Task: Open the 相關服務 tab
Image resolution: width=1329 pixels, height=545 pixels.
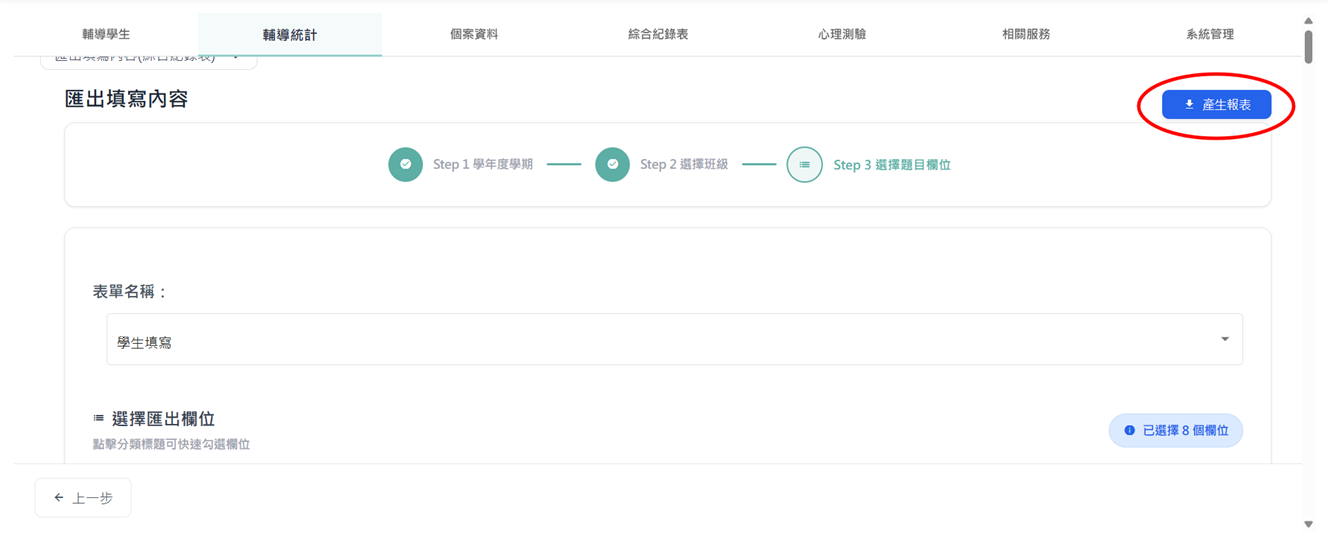Action: (1026, 34)
